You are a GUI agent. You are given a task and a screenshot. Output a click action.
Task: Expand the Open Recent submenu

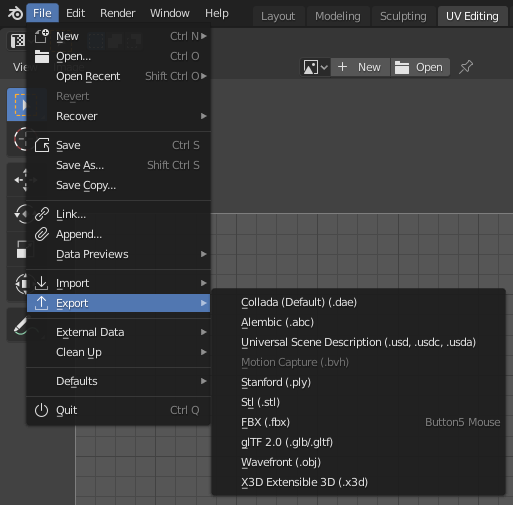coord(118,76)
